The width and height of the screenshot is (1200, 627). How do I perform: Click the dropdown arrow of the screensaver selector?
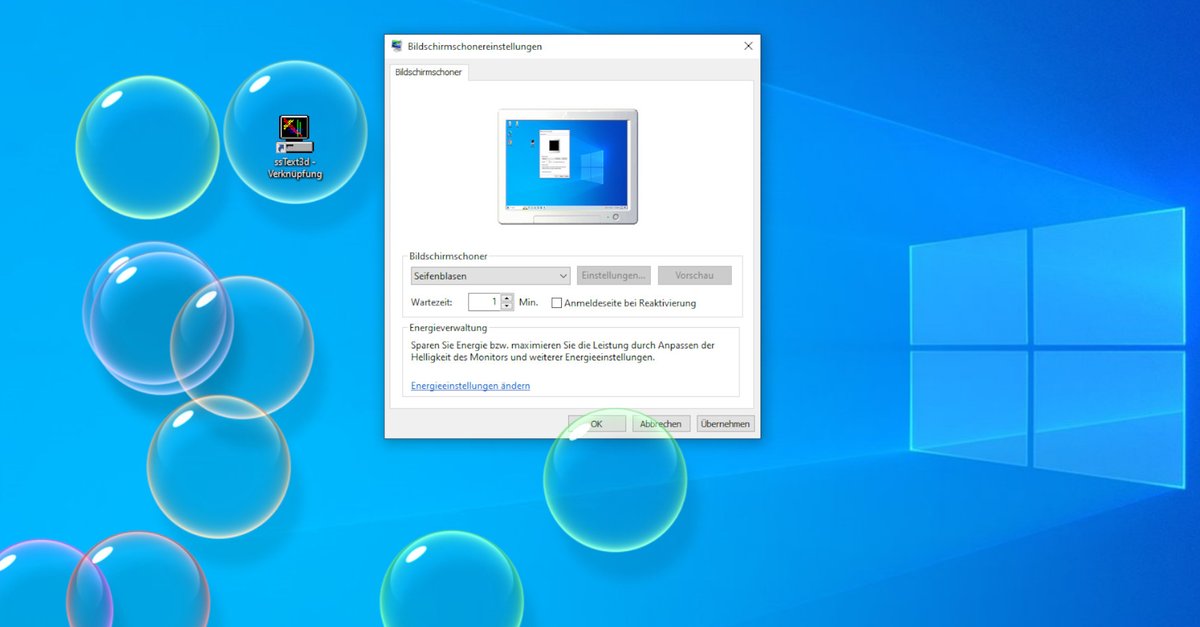562,275
